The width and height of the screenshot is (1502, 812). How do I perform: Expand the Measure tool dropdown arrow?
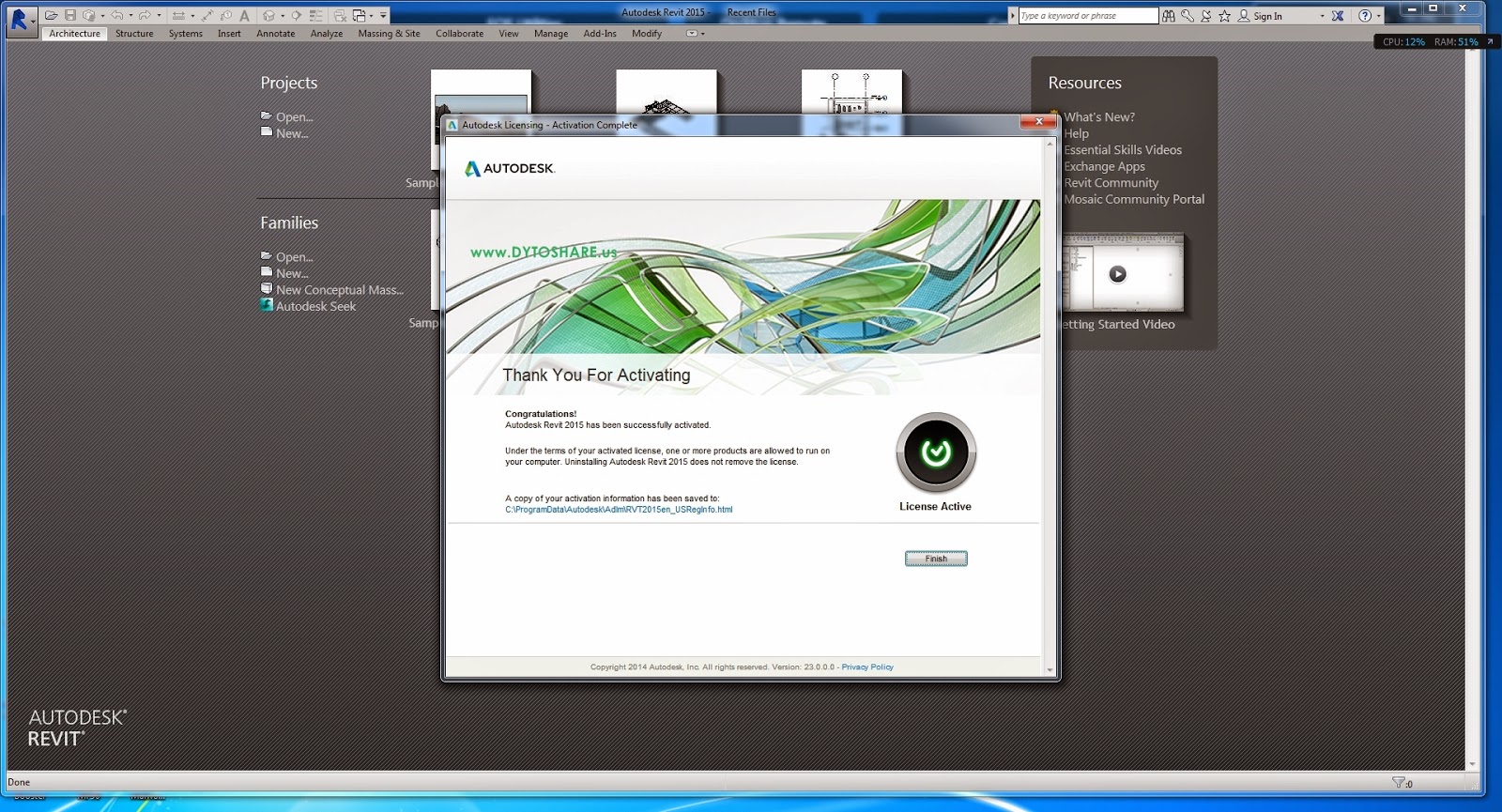192,16
